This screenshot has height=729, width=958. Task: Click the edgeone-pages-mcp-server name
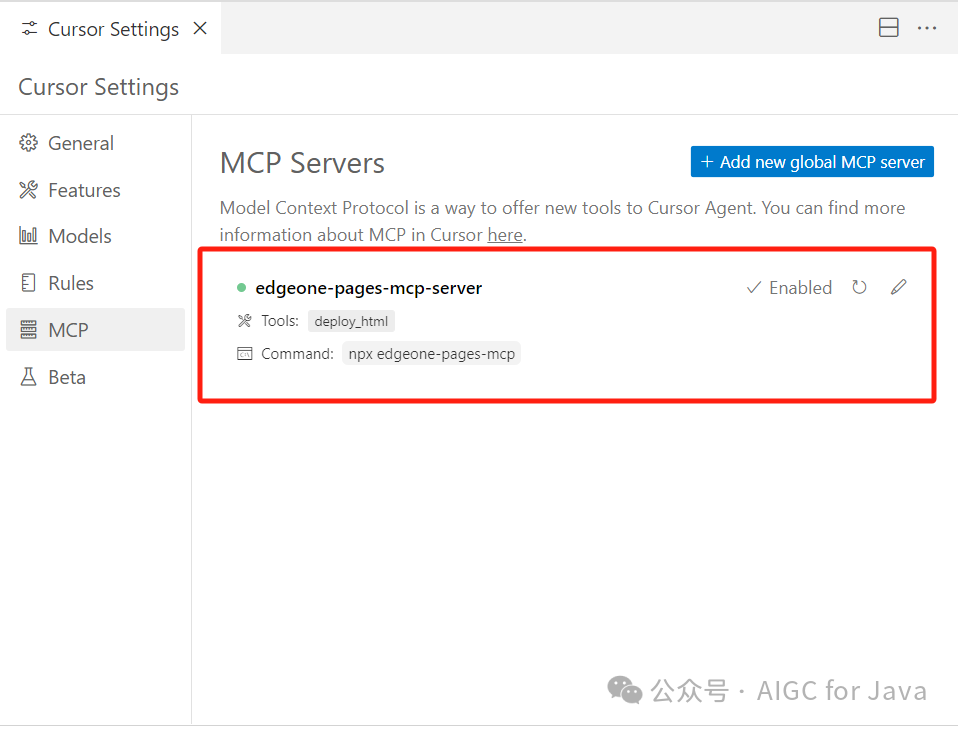click(368, 288)
